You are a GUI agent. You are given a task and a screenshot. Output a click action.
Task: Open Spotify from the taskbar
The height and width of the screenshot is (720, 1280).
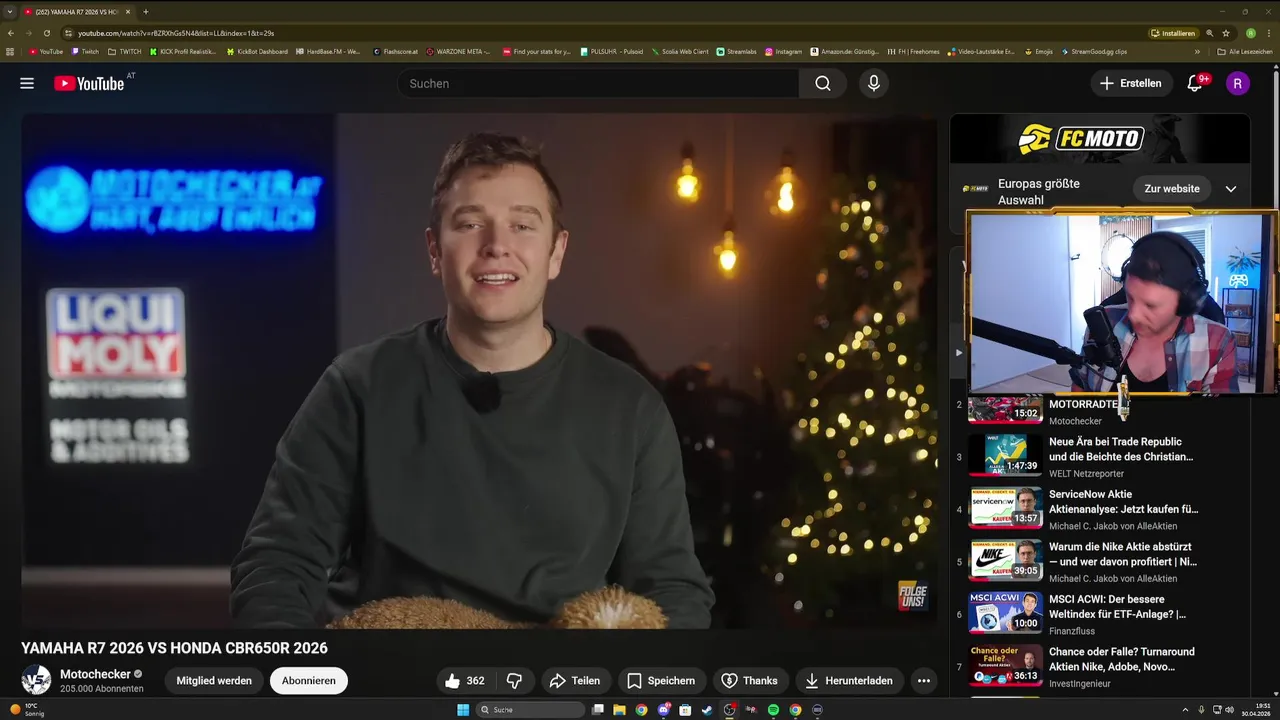click(774, 709)
